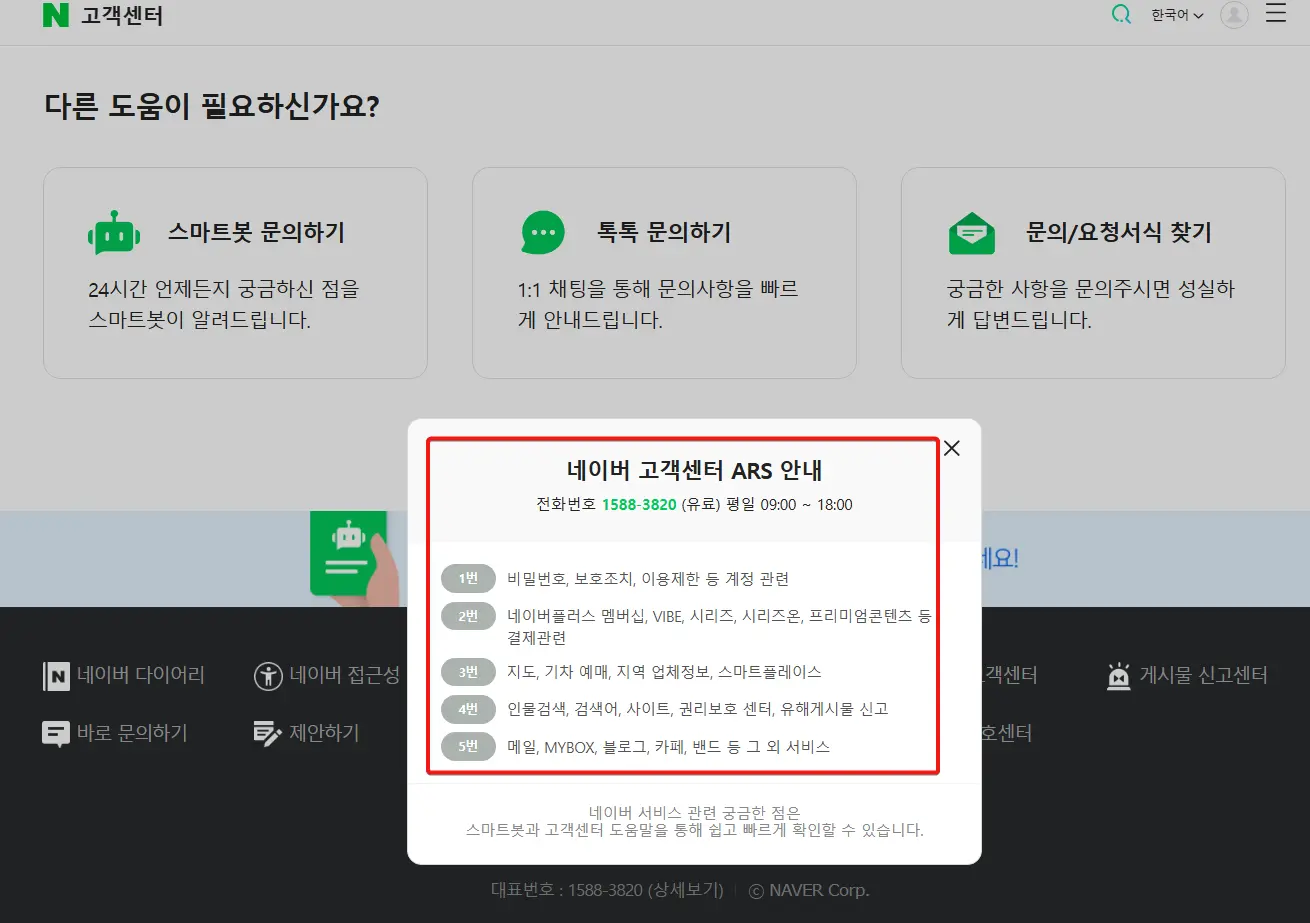Open 제안하기 footer link
This screenshot has height=923, width=1310.
(324, 734)
